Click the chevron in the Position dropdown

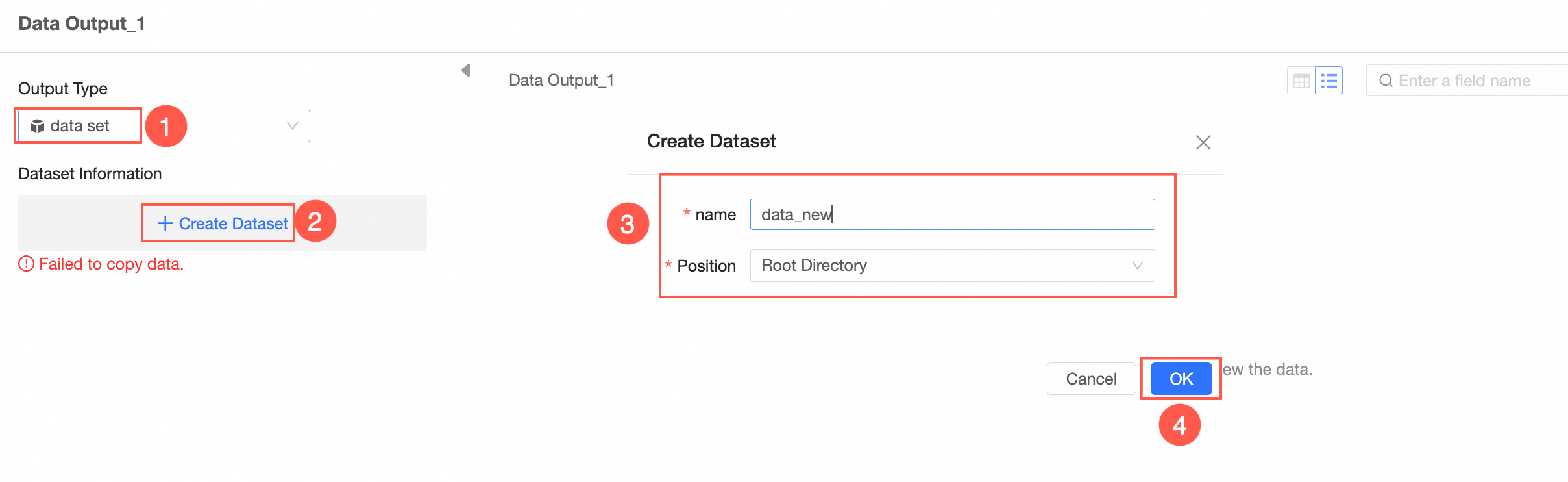pos(1137,266)
